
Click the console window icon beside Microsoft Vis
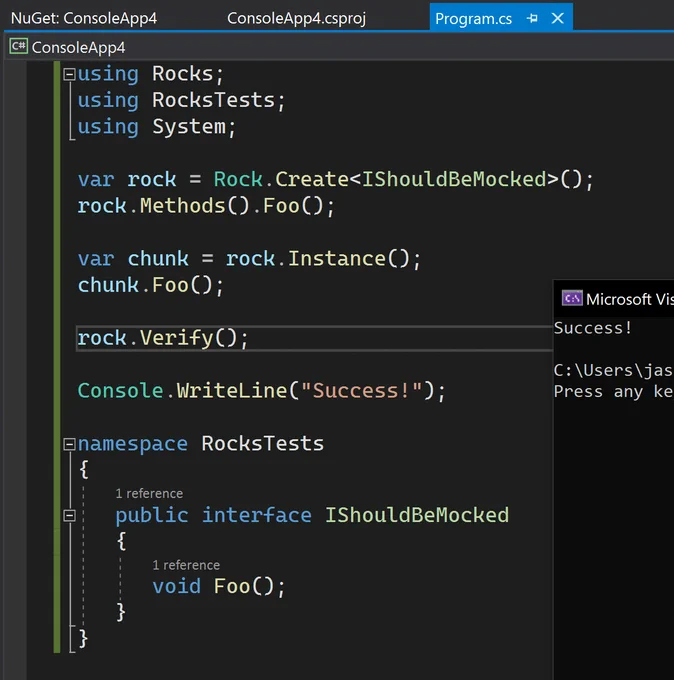click(x=572, y=299)
